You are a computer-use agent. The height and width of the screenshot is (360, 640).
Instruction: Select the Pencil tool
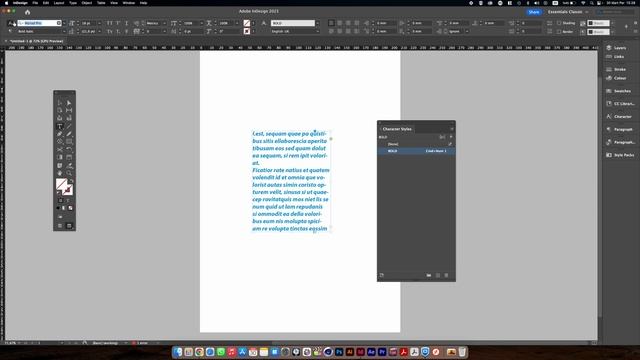click(69, 134)
